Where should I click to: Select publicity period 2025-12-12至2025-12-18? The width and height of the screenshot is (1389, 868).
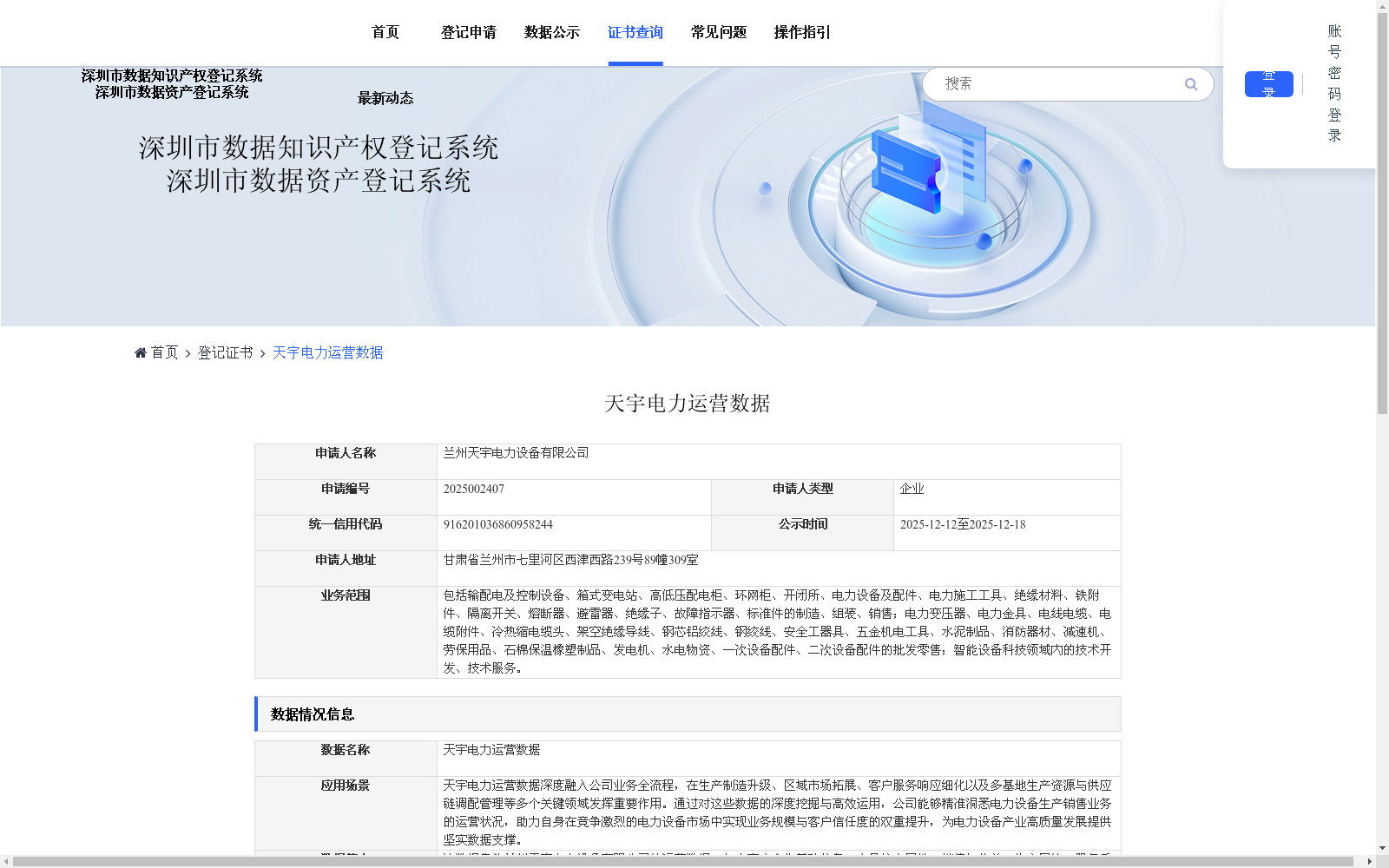[963, 524]
